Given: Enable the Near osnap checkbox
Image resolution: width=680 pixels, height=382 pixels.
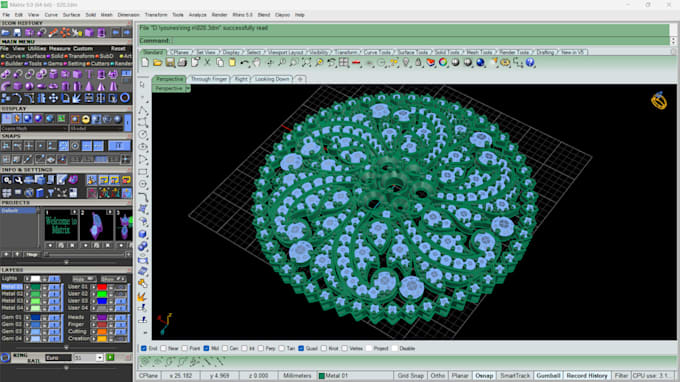Looking at the screenshot, I should [163, 348].
